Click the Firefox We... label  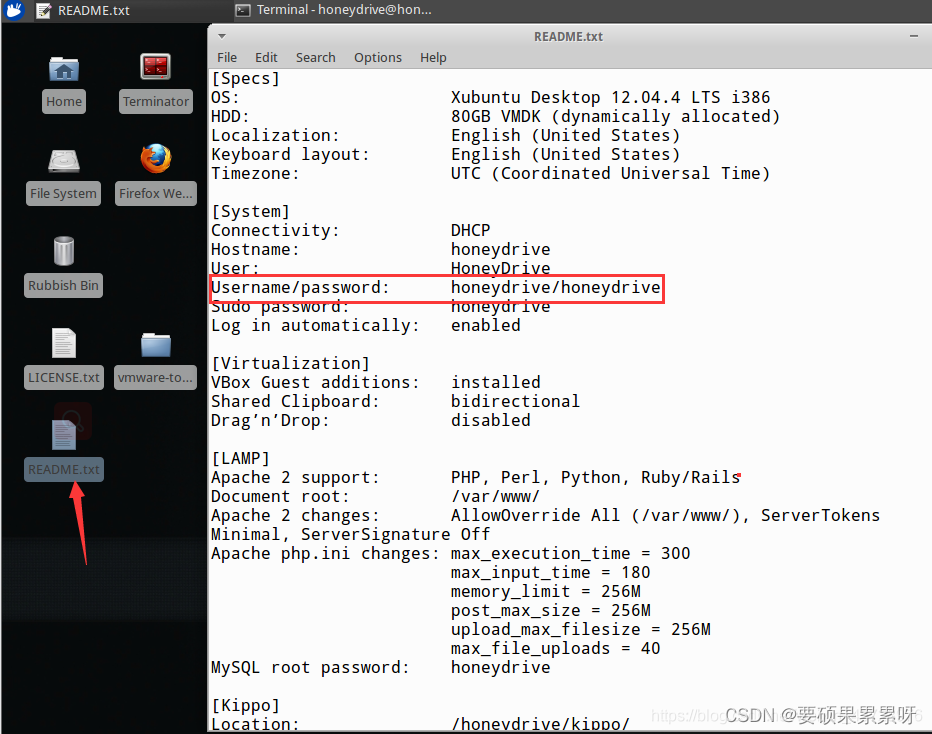156,194
